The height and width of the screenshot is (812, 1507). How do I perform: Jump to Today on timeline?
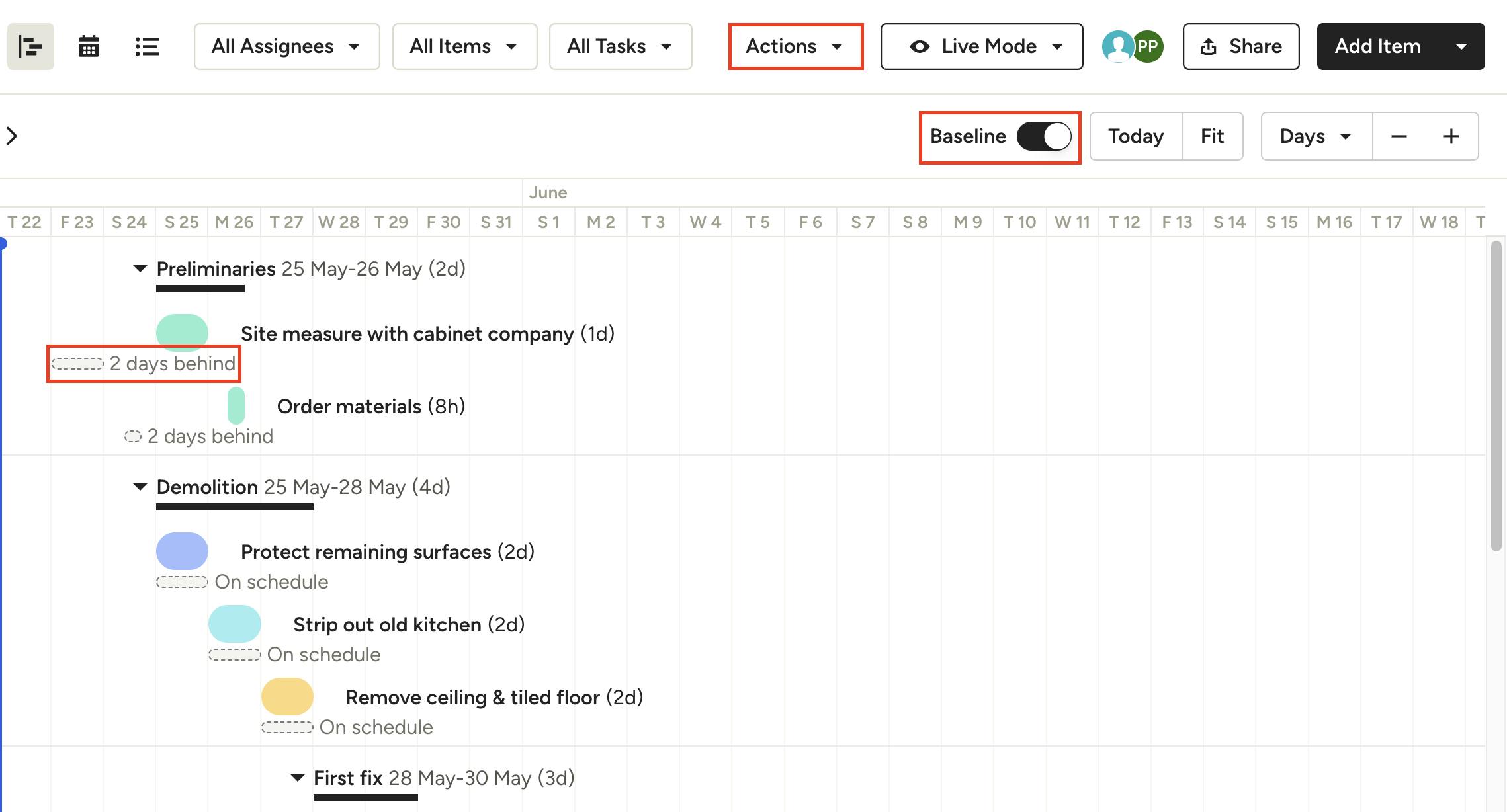coord(1135,136)
